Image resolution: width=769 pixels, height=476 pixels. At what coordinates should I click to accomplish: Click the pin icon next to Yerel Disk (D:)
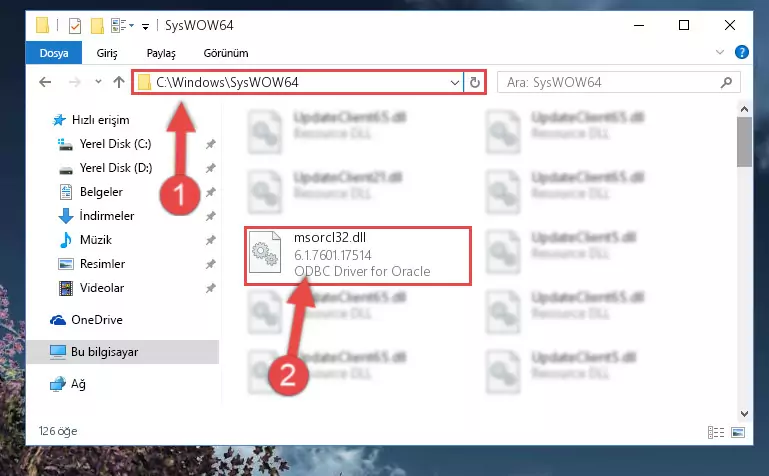210,168
